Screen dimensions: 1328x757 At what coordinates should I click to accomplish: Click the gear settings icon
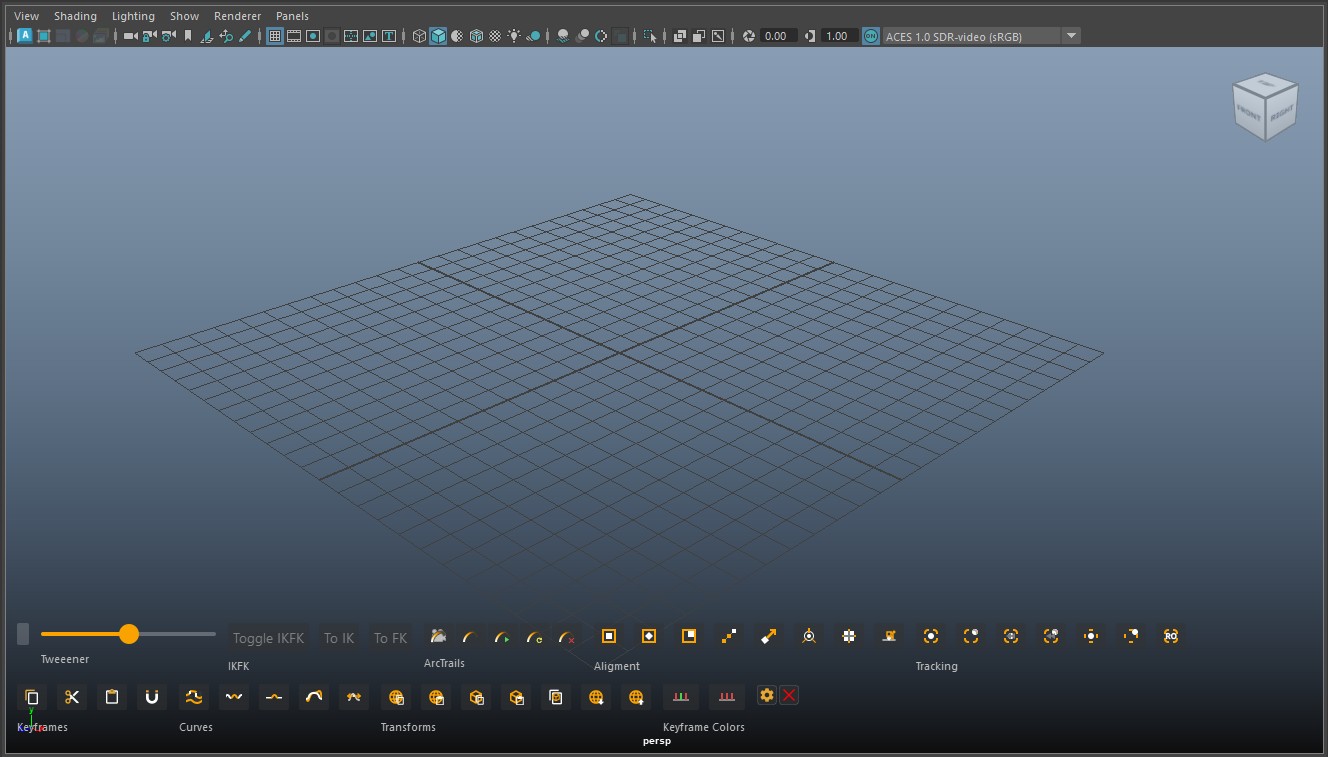pos(767,695)
